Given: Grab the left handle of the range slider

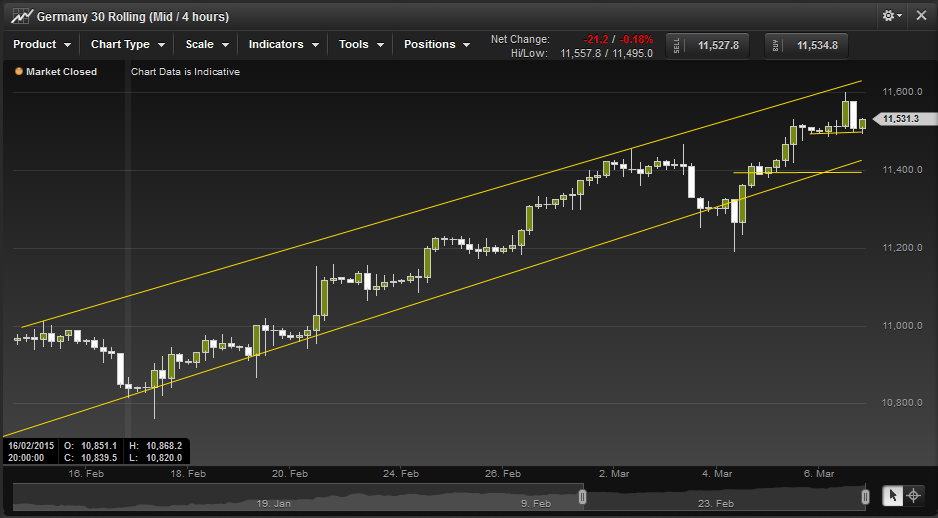Looking at the screenshot, I should [582, 497].
